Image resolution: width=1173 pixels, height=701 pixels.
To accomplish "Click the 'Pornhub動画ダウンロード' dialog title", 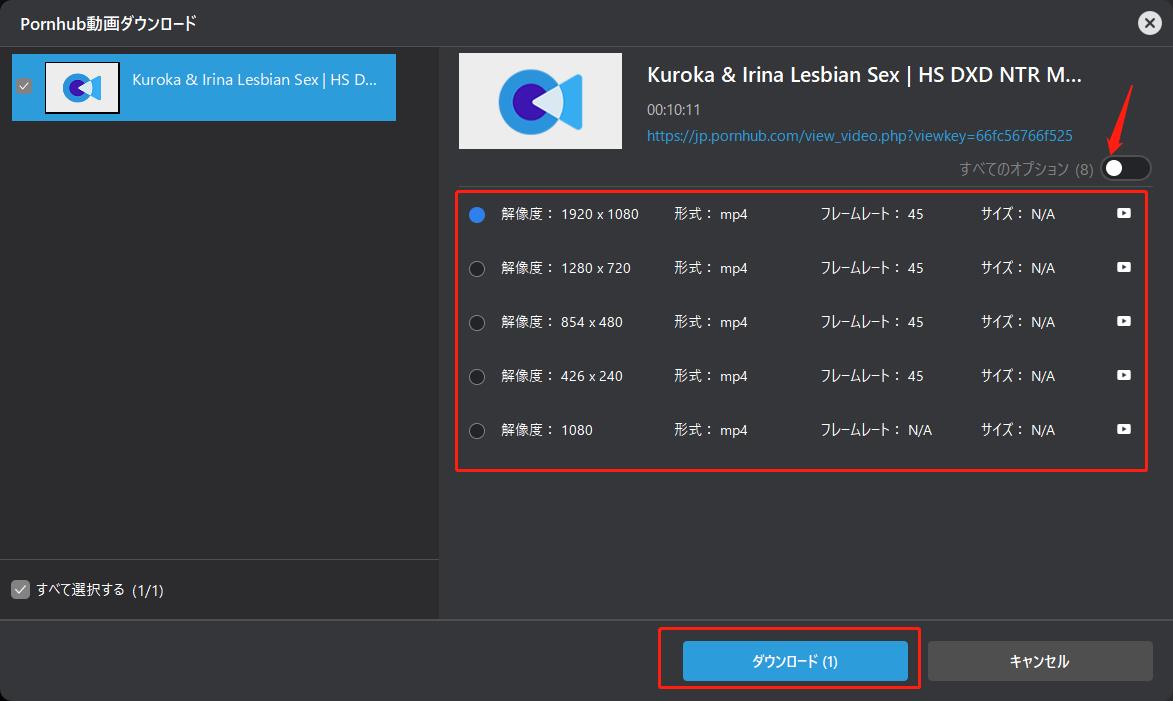I will coord(108,24).
